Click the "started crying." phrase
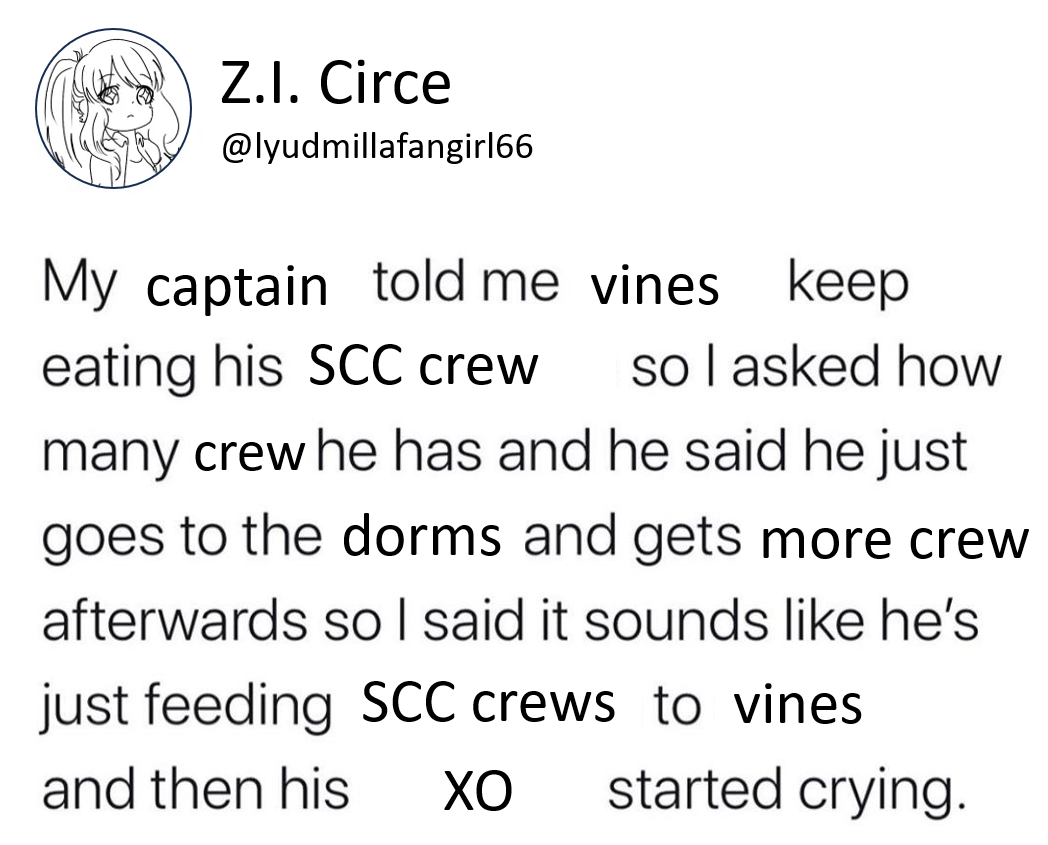Image resolution: width=1048 pixels, height=845 pixels. 787,791
